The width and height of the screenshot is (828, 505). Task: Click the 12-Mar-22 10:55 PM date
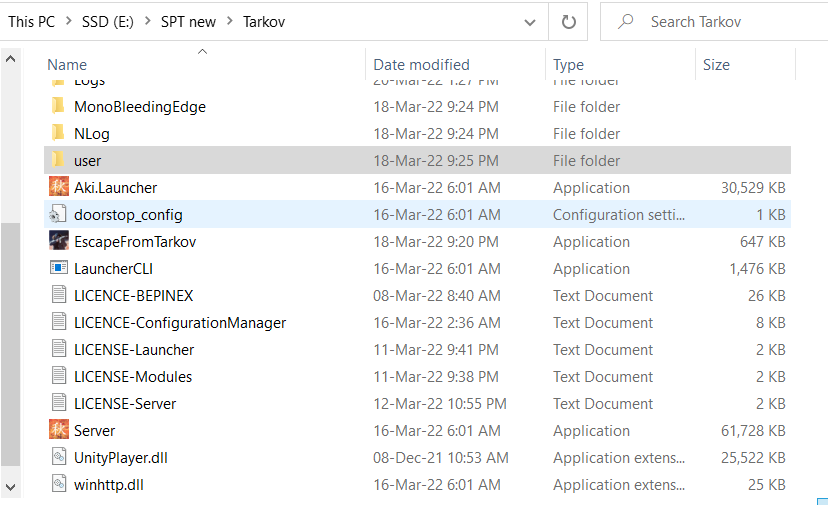[x=440, y=403]
